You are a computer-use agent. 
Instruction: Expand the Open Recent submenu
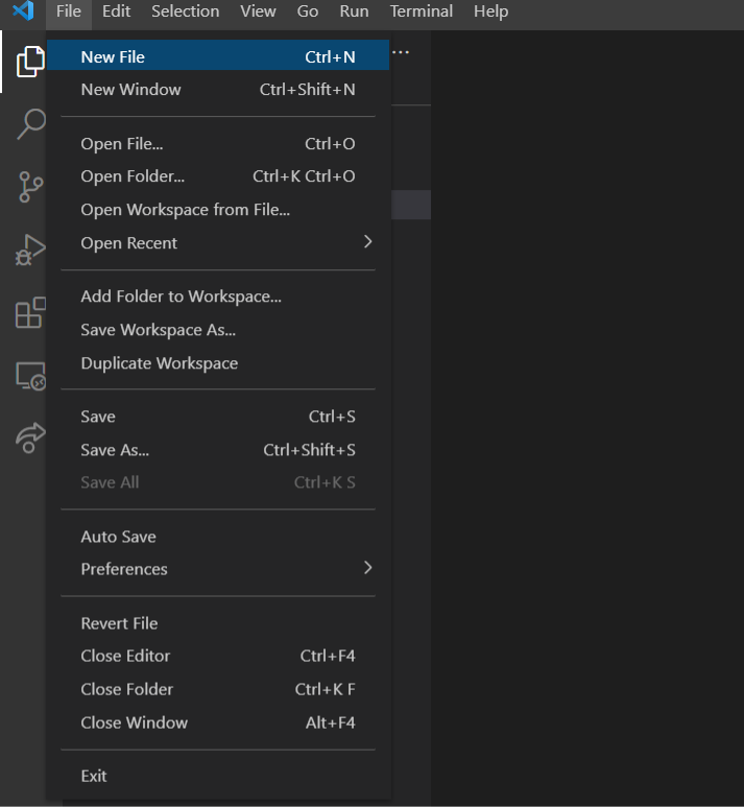point(218,243)
